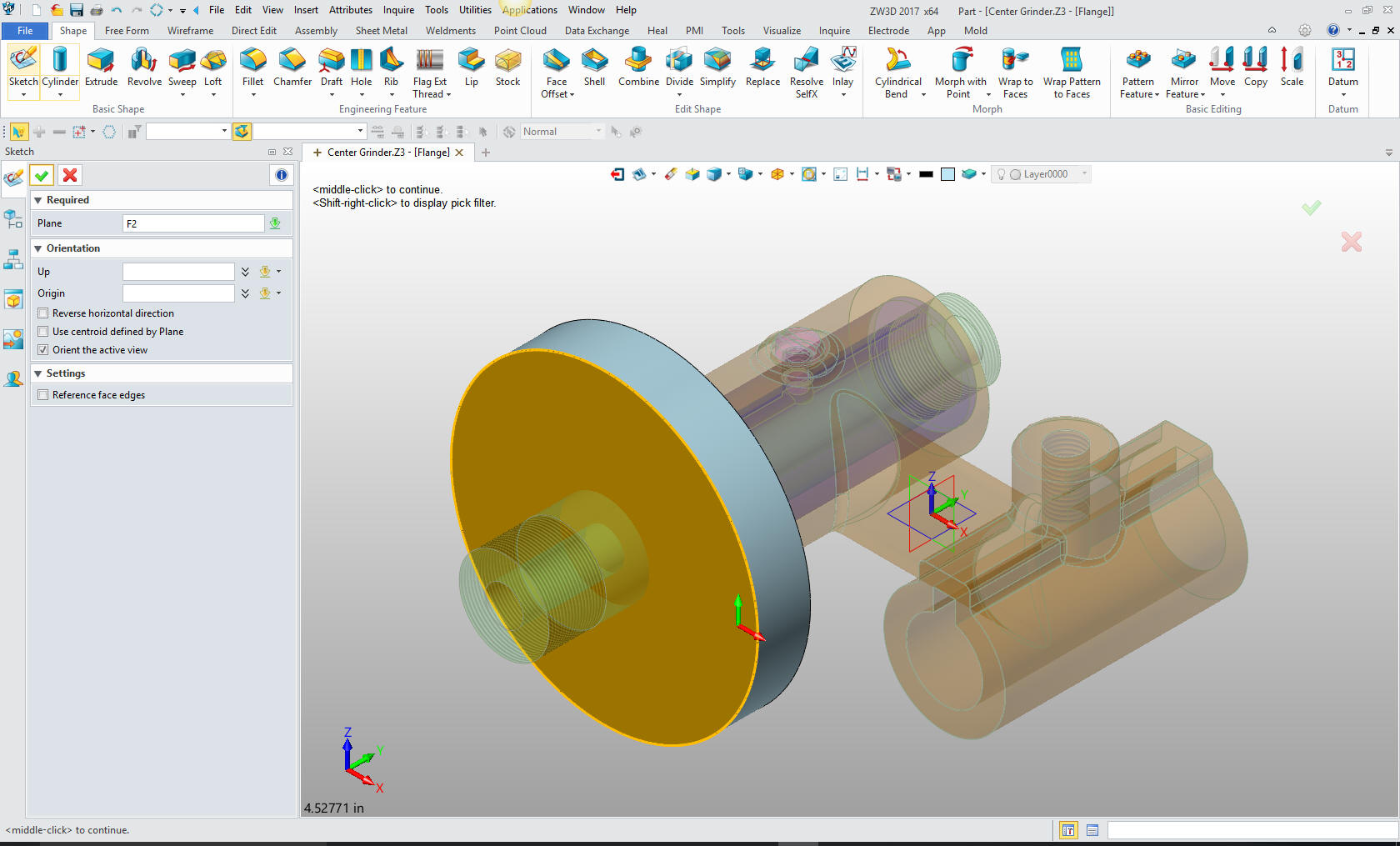Collapse the Orientation section
The image size is (1400, 846).
38,248
